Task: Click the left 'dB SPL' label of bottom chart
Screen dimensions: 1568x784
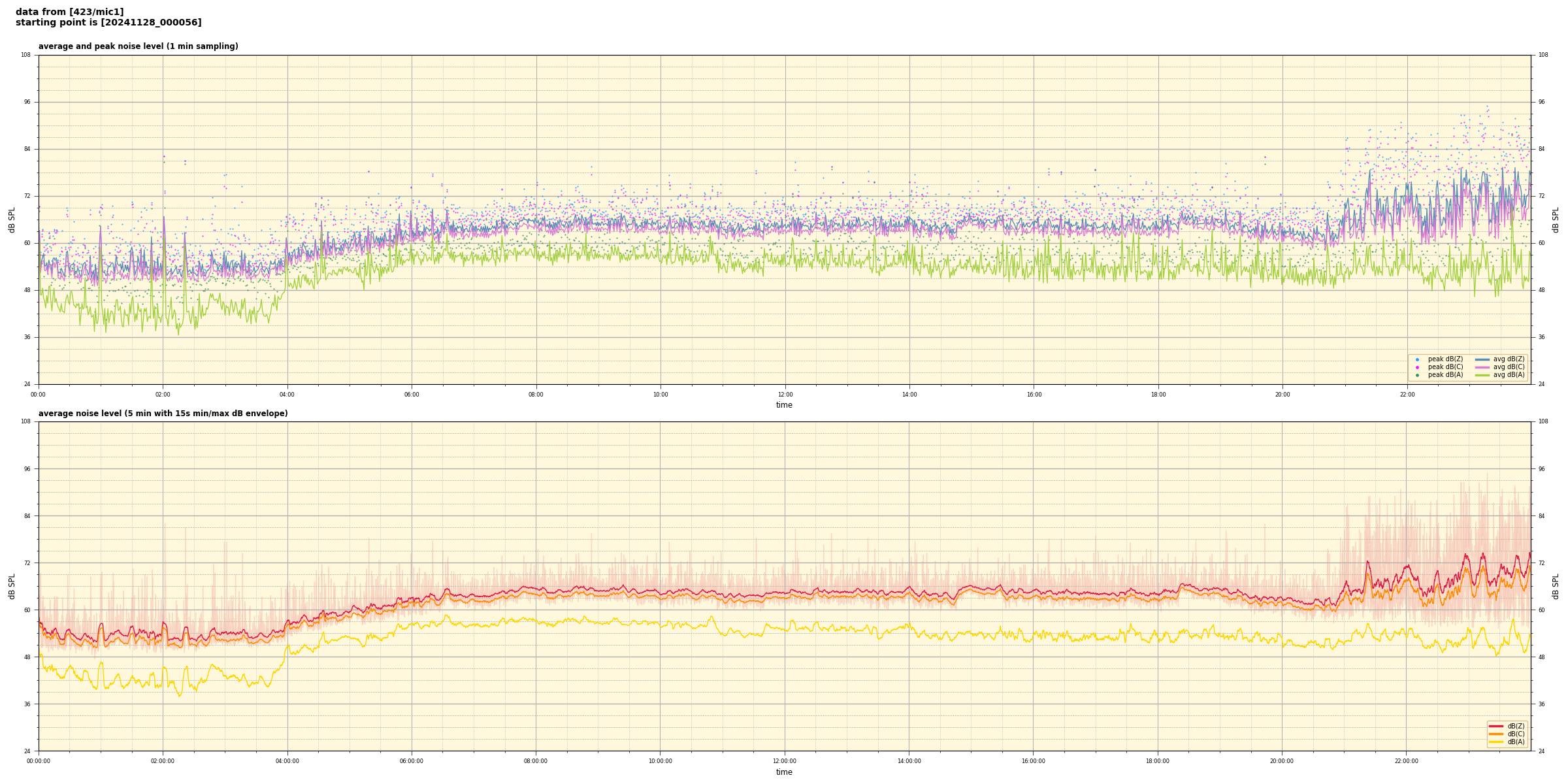Action: 12,586
